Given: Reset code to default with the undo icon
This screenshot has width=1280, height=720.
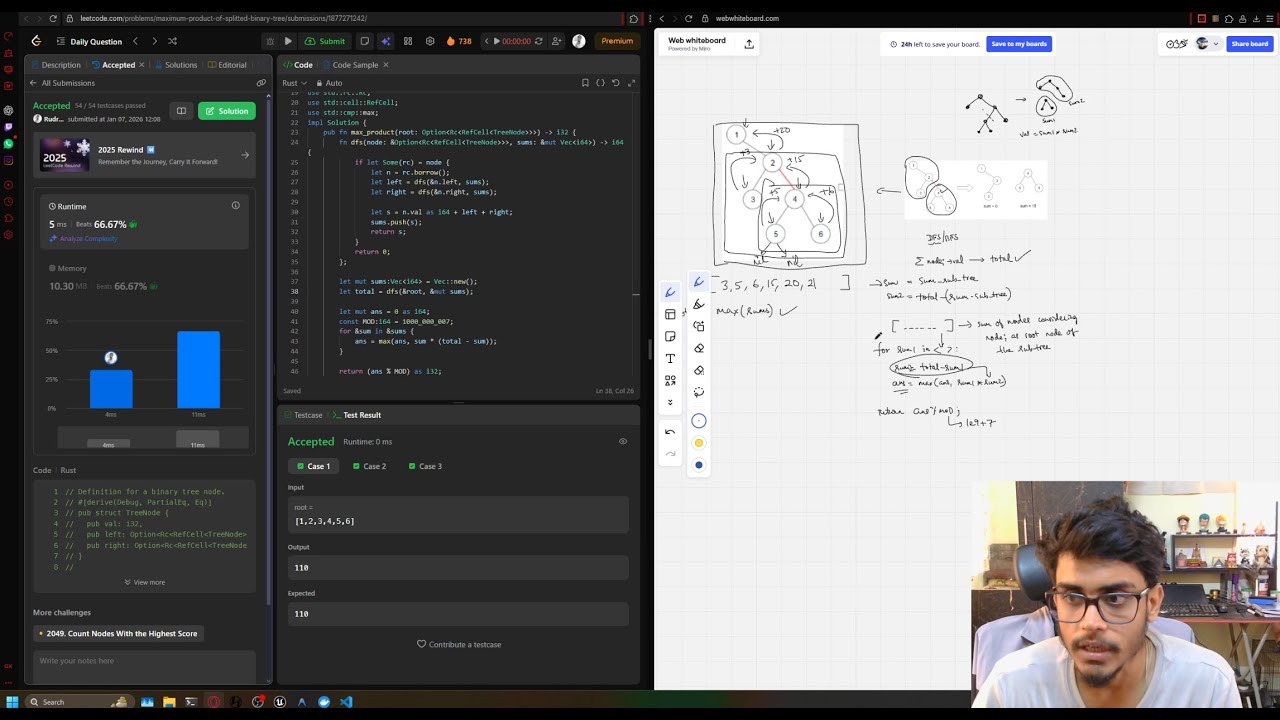Looking at the screenshot, I should point(615,83).
